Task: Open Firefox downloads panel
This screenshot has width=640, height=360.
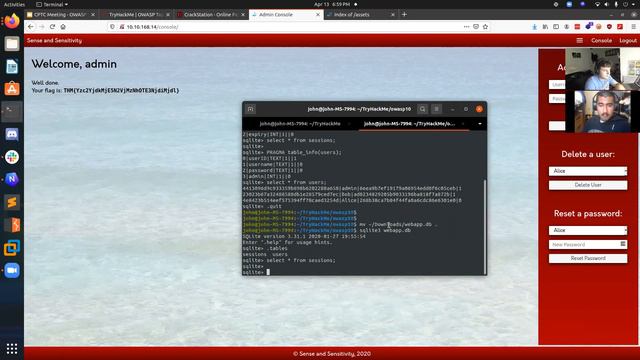Action: pos(534,27)
